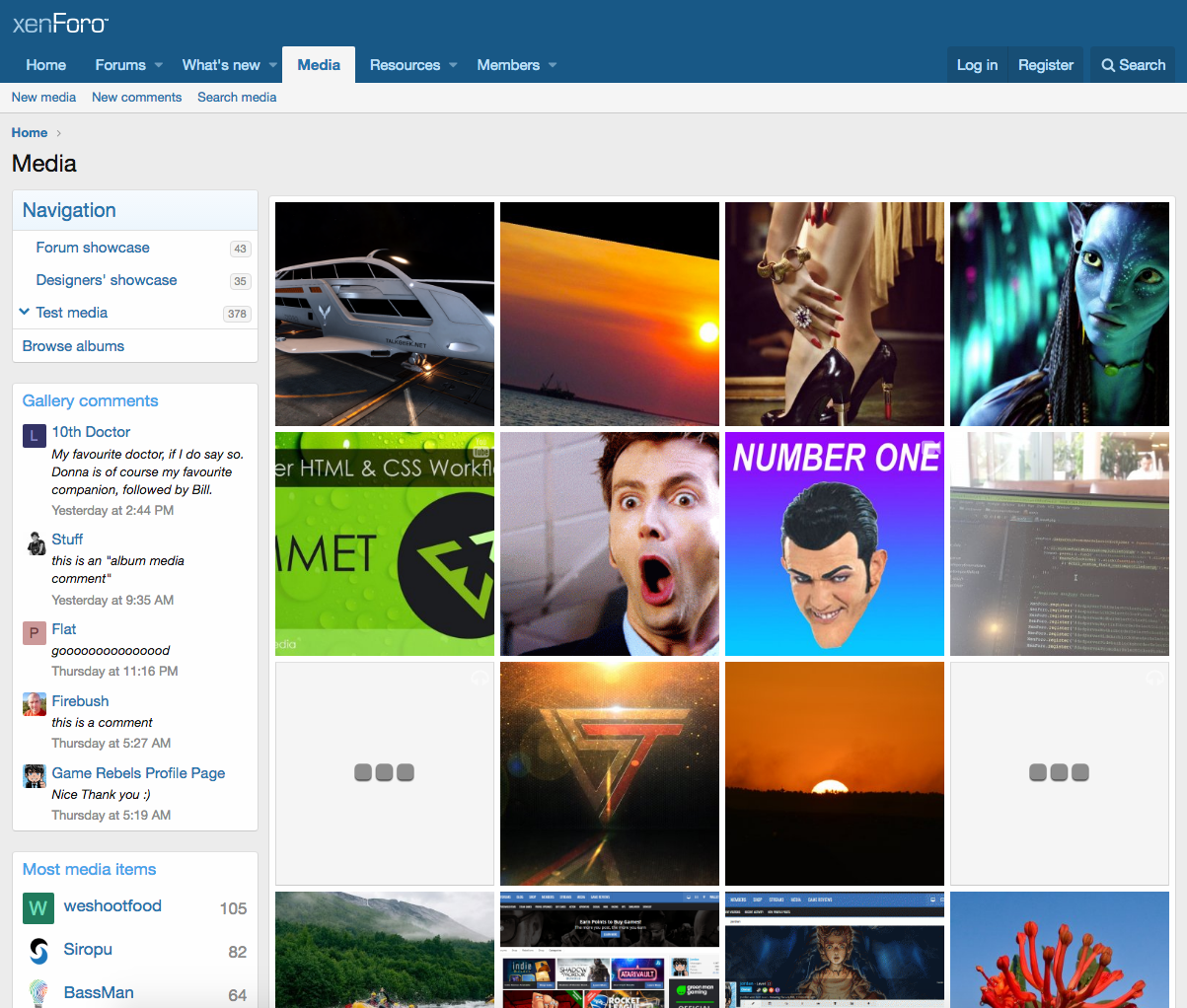This screenshot has height=1008, width=1187.
Task: Open the Resources dropdown arrow
Action: click(x=453, y=65)
